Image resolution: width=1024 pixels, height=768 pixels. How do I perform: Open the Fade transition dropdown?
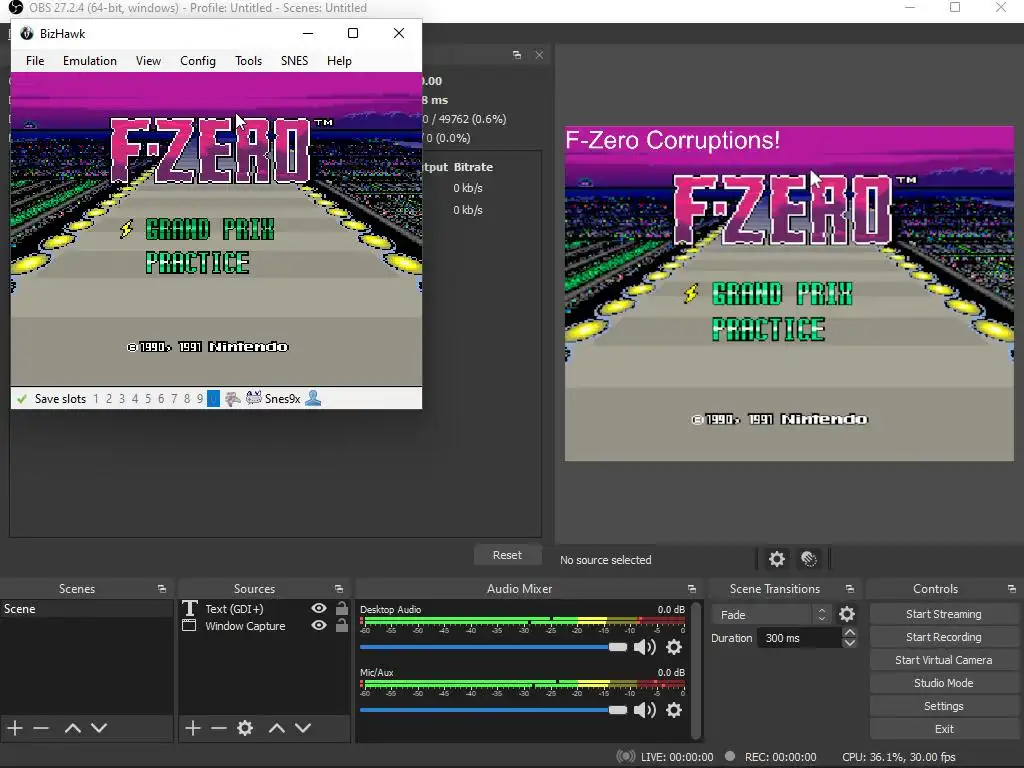pos(773,615)
